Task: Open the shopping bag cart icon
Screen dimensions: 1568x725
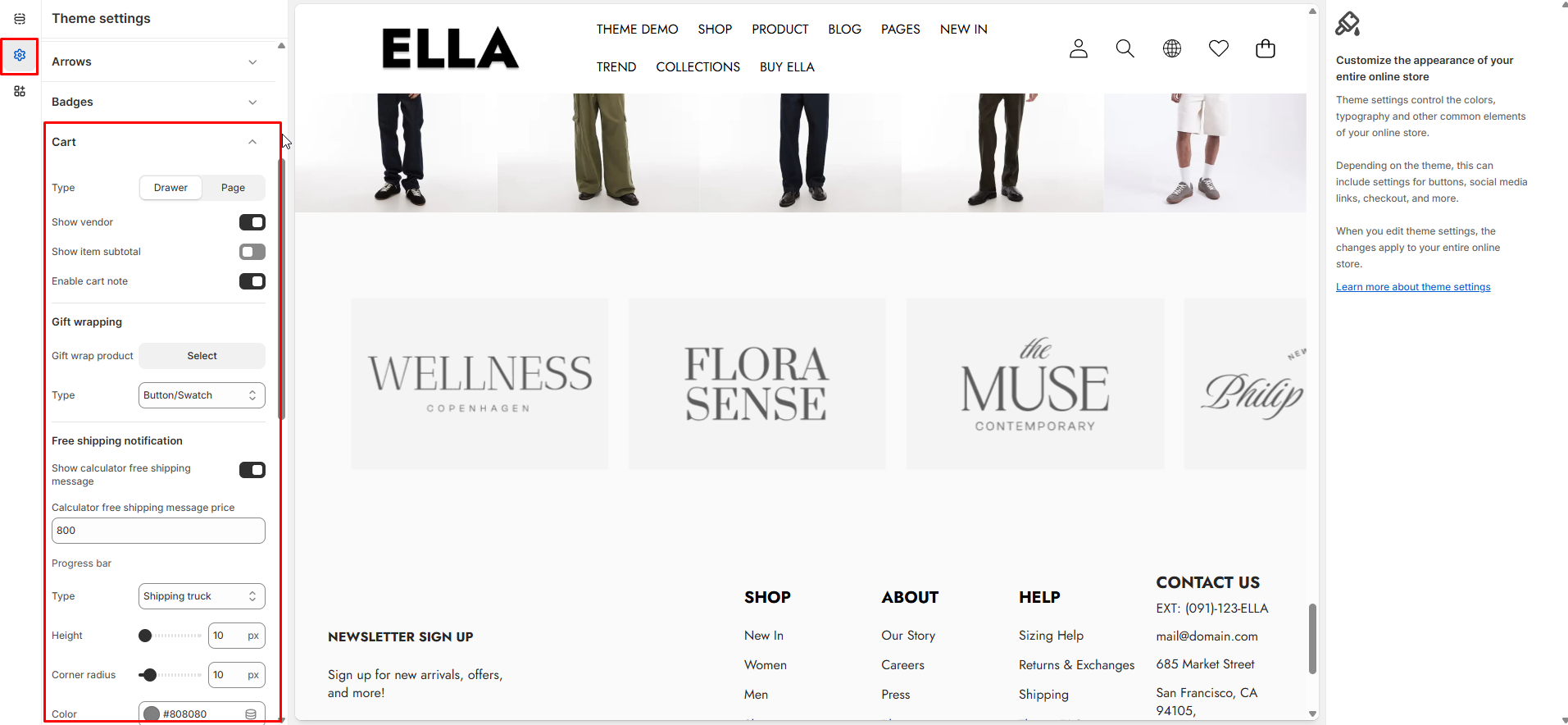Action: click(1266, 49)
